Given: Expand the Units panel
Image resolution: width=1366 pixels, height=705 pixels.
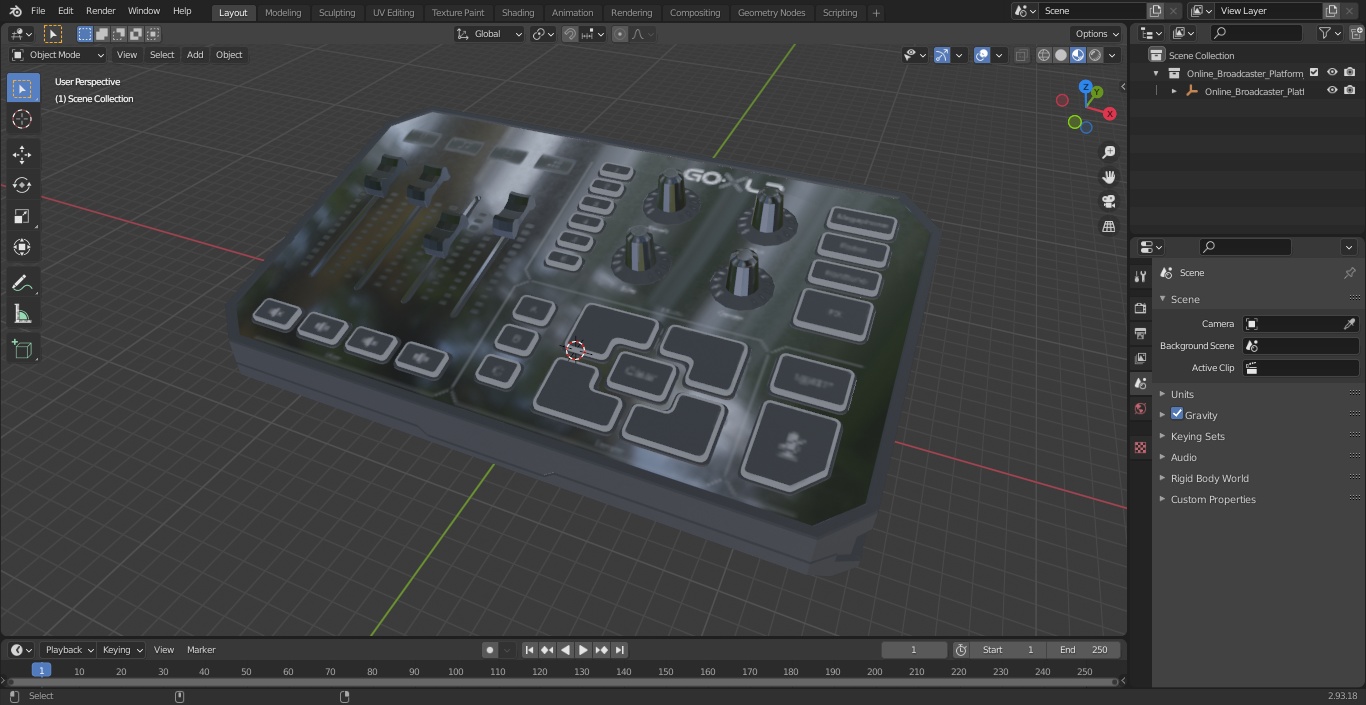Looking at the screenshot, I should click(1182, 394).
